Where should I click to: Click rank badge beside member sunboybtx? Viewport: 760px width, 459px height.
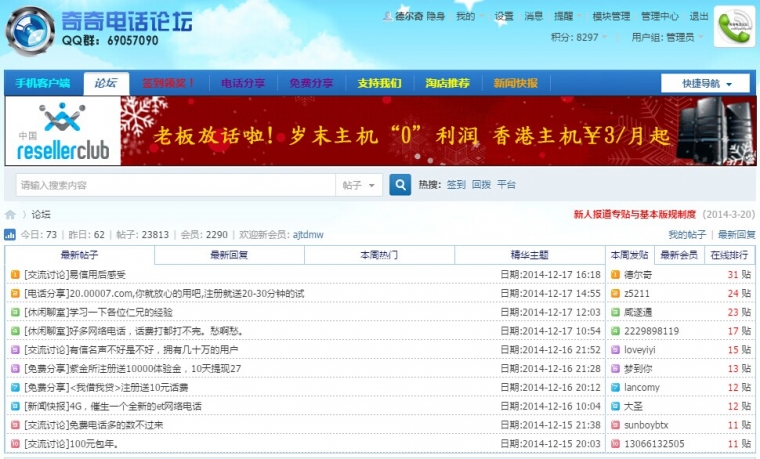point(615,425)
